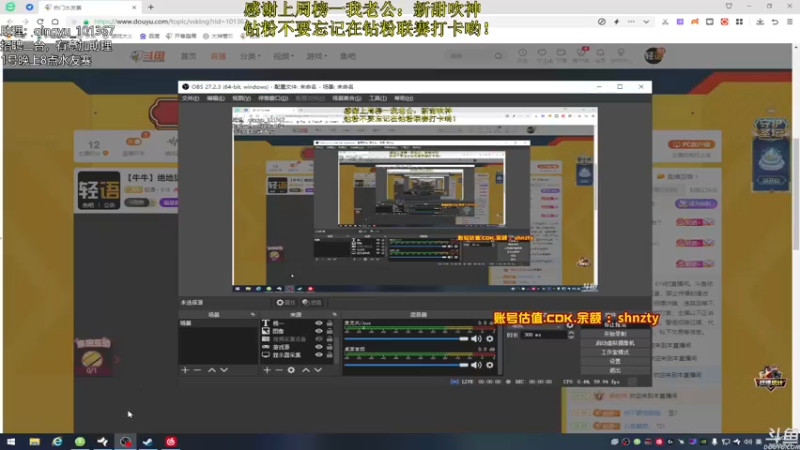This screenshot has width=800, height=450.
Task: Move the selected source down
Action: click(x=318, y=370)
